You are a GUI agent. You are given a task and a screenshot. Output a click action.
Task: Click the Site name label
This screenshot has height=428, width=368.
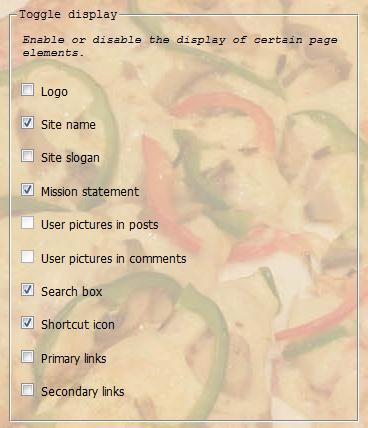68,125
